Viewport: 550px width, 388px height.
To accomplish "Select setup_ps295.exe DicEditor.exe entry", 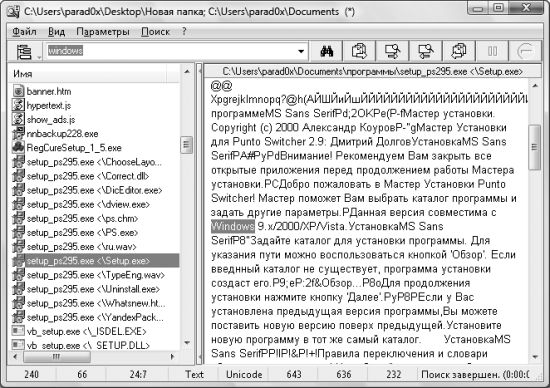I will tap(94, 190).
